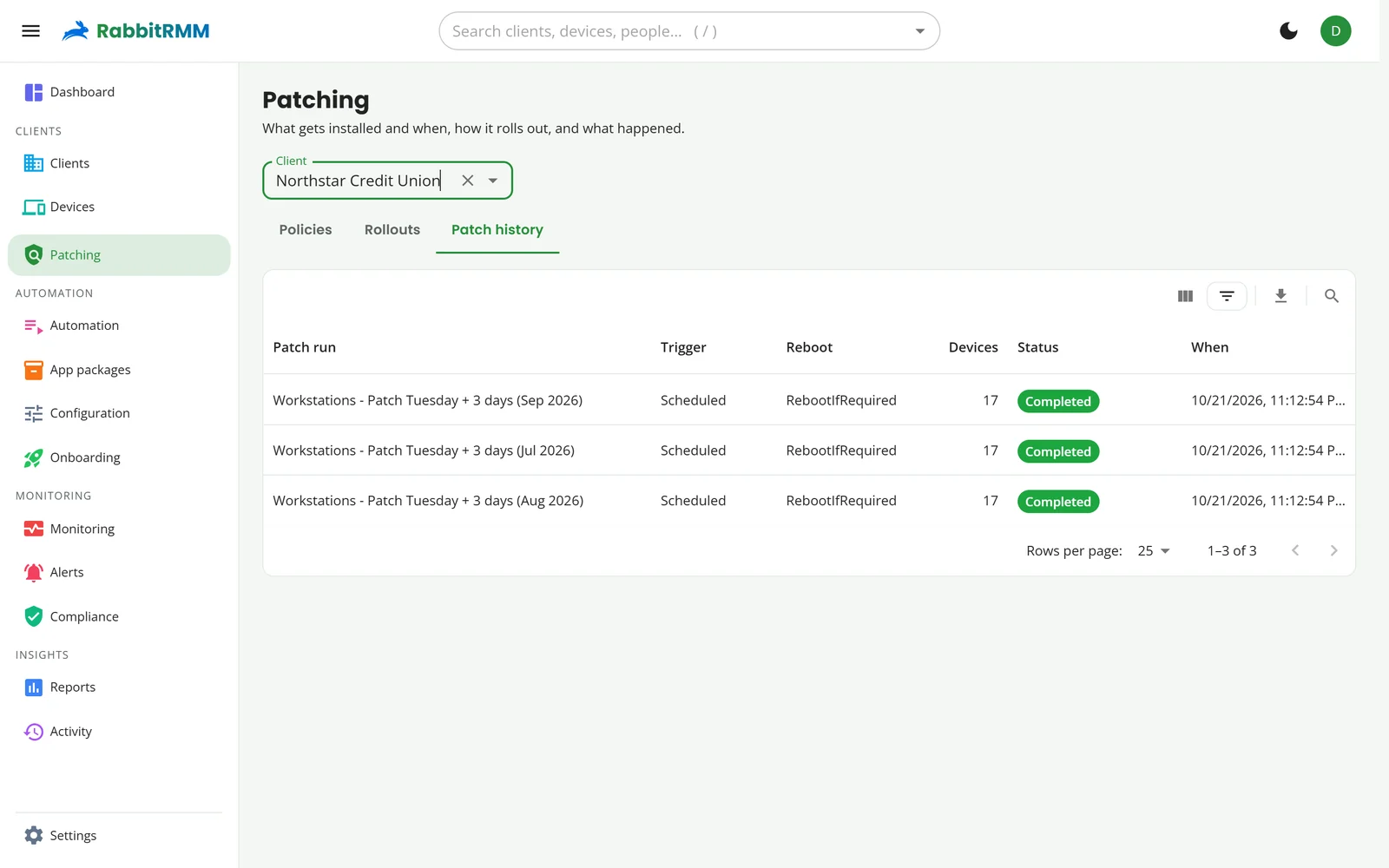Viewport: 1389px width, 868px height.
Task: Open App packages in sidebar
Action: coord(119,370)
